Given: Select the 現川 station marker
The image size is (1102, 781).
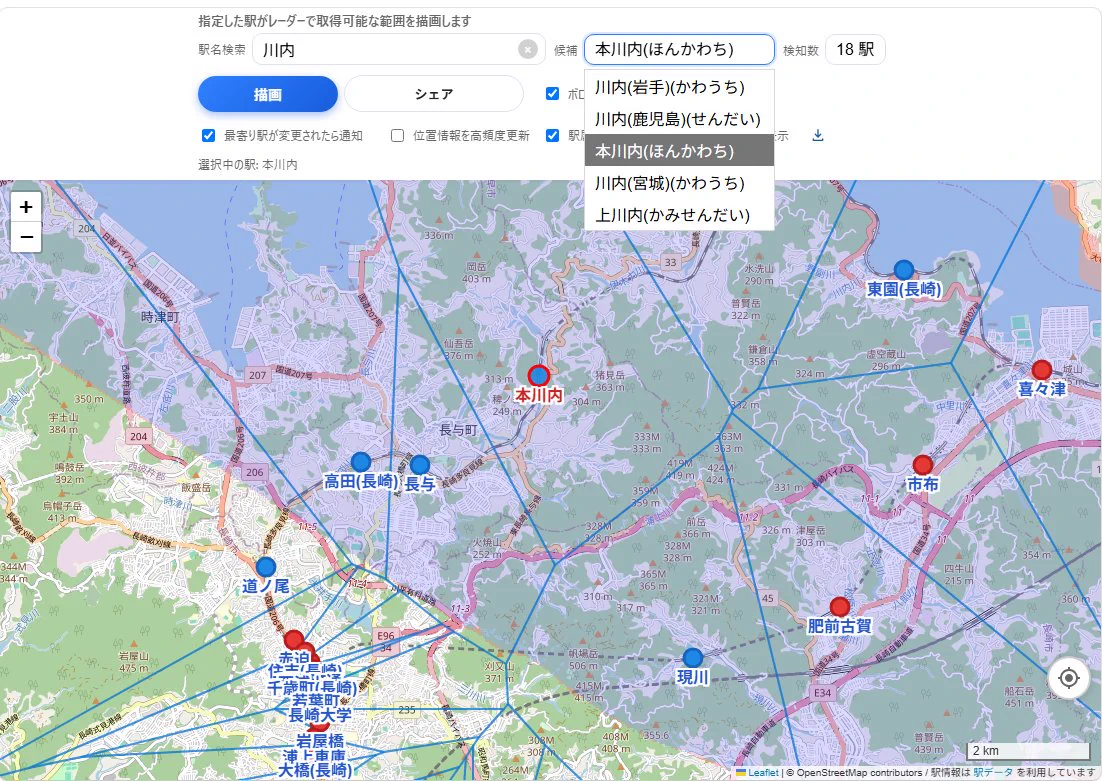Looking at the screenshot, I should click(693, 658).
